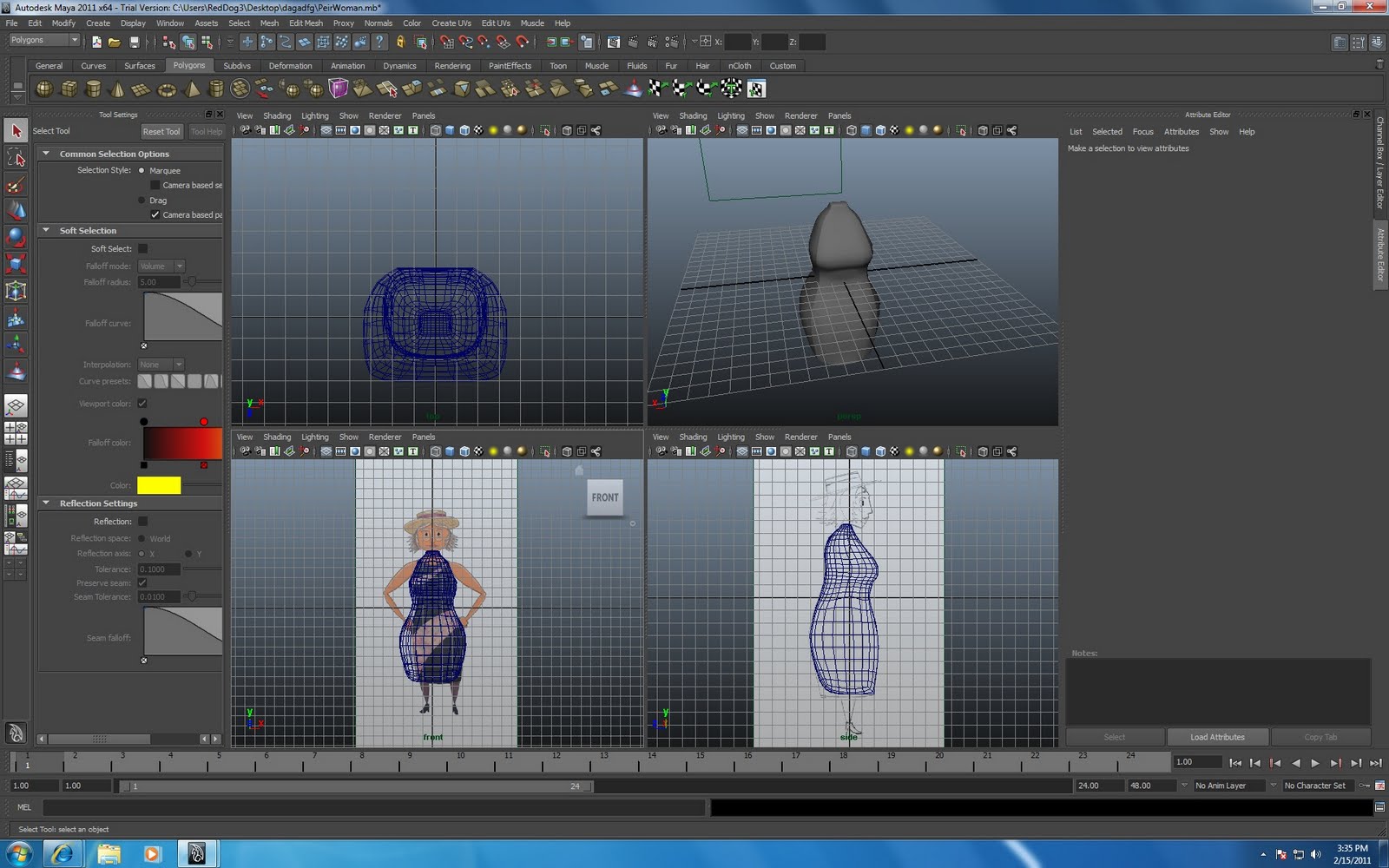1389x868 pixels.
Task: Click the play forwards button
Action: [x=1315, y=763]
